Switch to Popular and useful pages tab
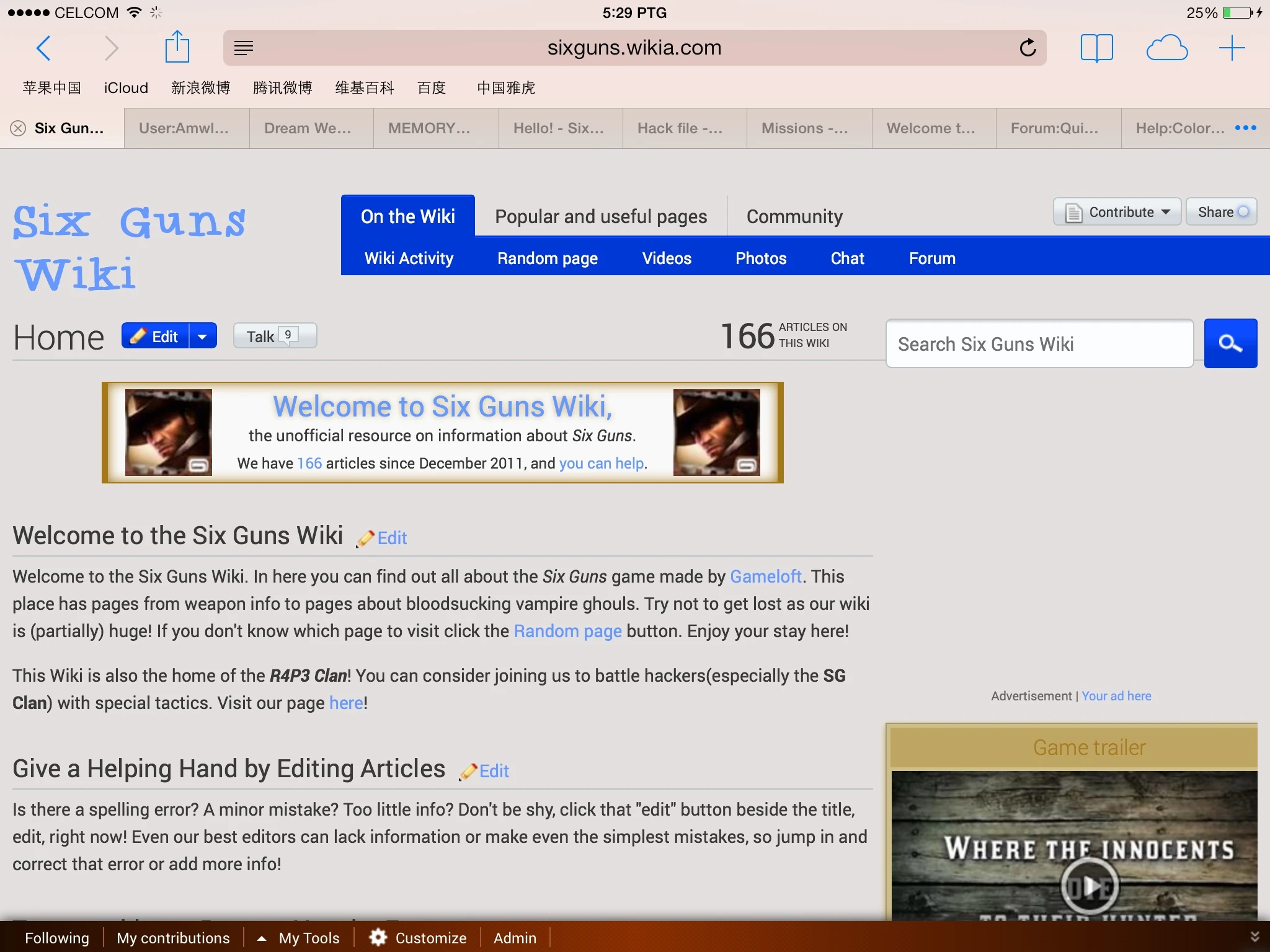1270x952 pixels. click(600, 216)
